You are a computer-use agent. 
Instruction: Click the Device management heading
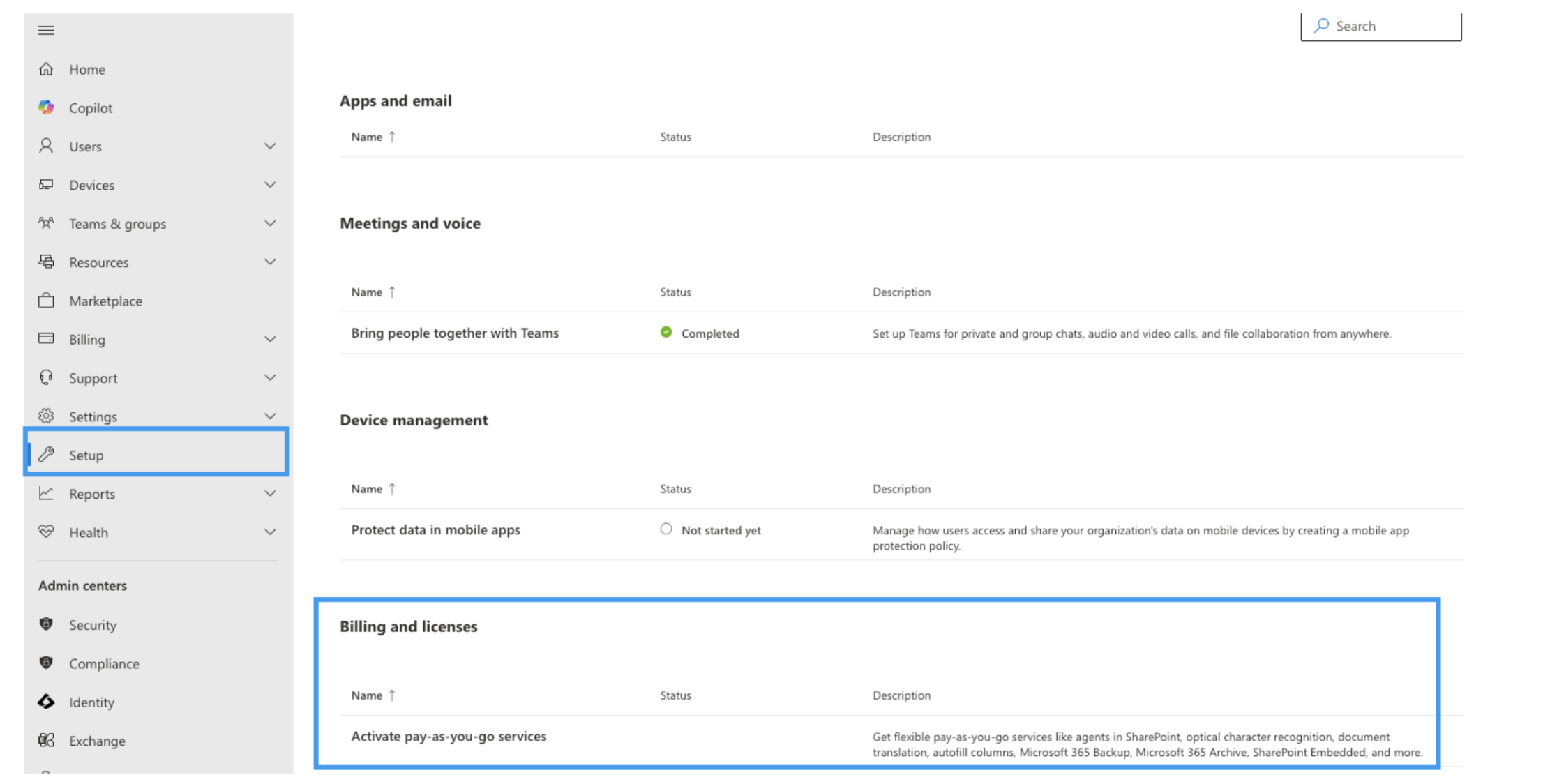[414, 420]
